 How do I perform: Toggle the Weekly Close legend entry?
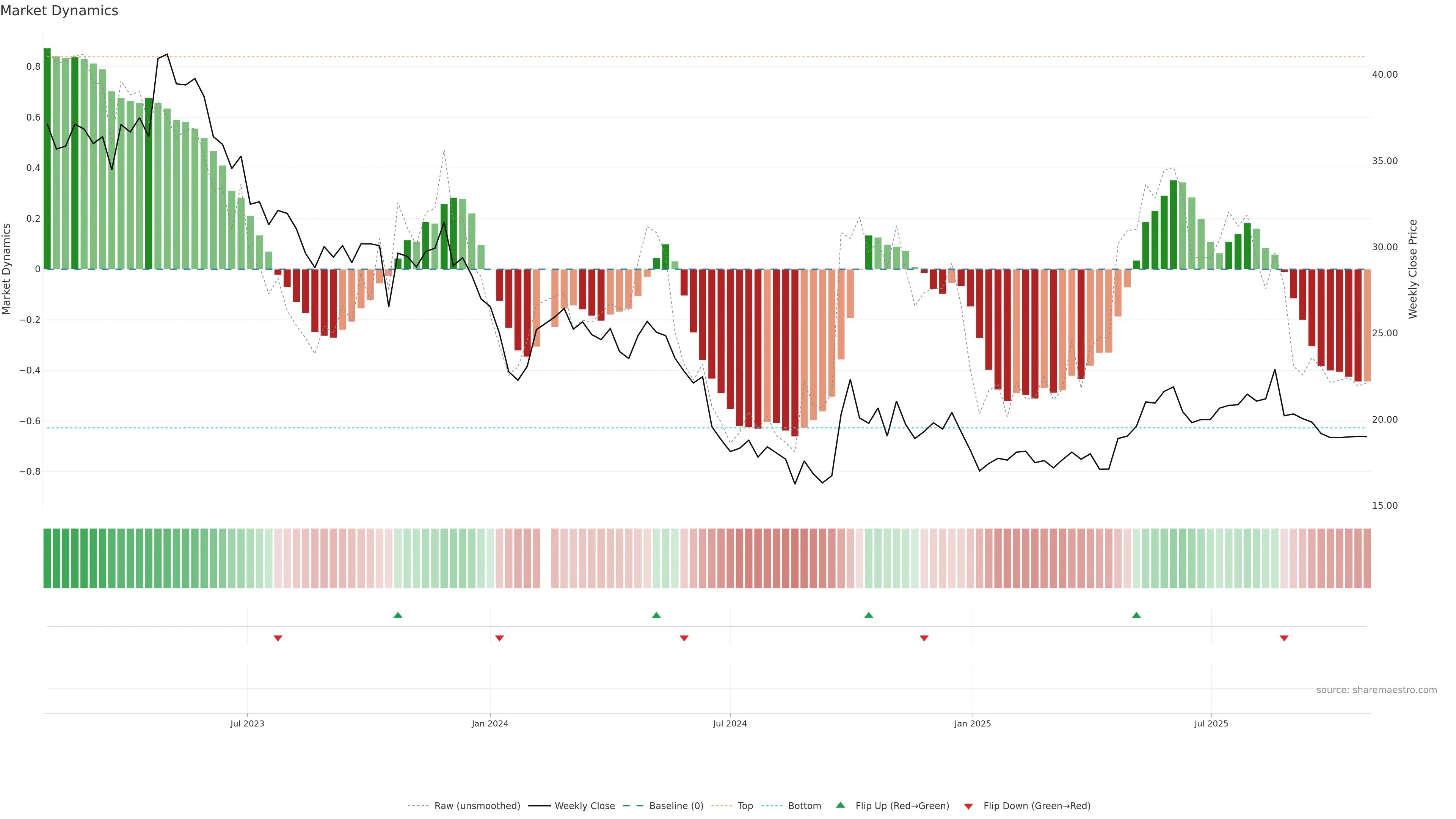tap(584, 806)
